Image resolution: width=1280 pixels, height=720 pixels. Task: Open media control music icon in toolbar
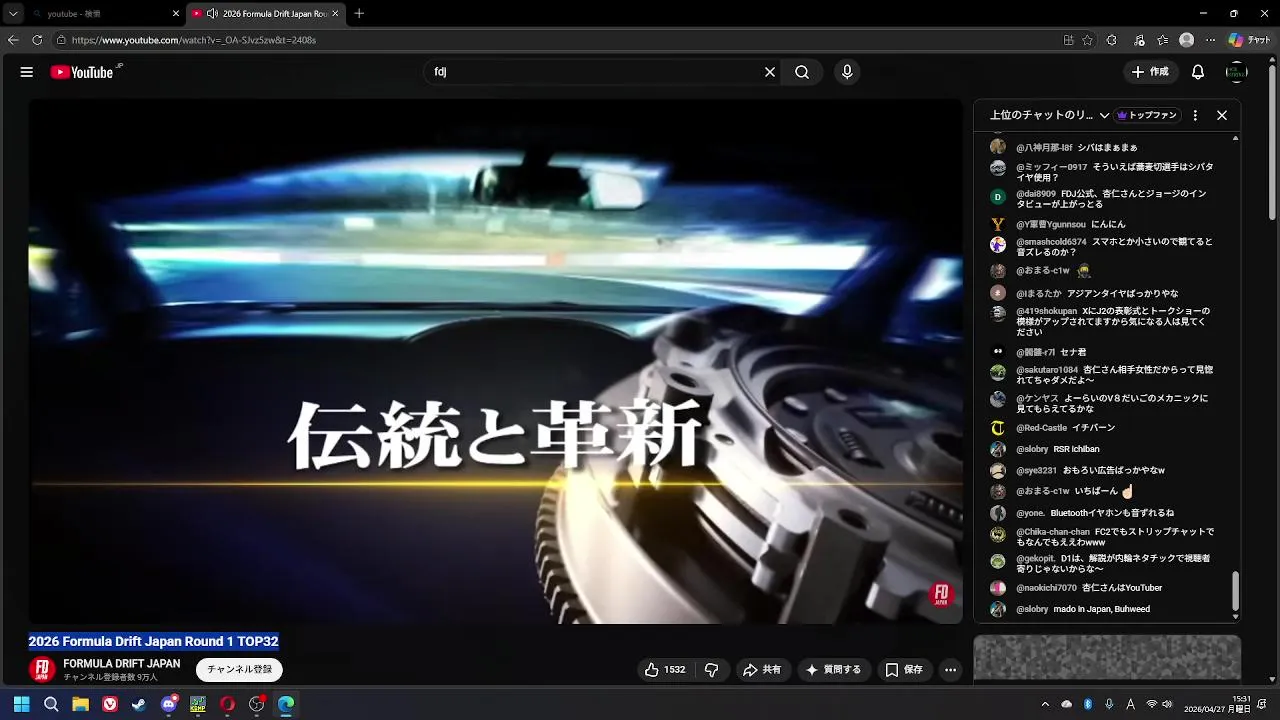tap(1140, 40)
